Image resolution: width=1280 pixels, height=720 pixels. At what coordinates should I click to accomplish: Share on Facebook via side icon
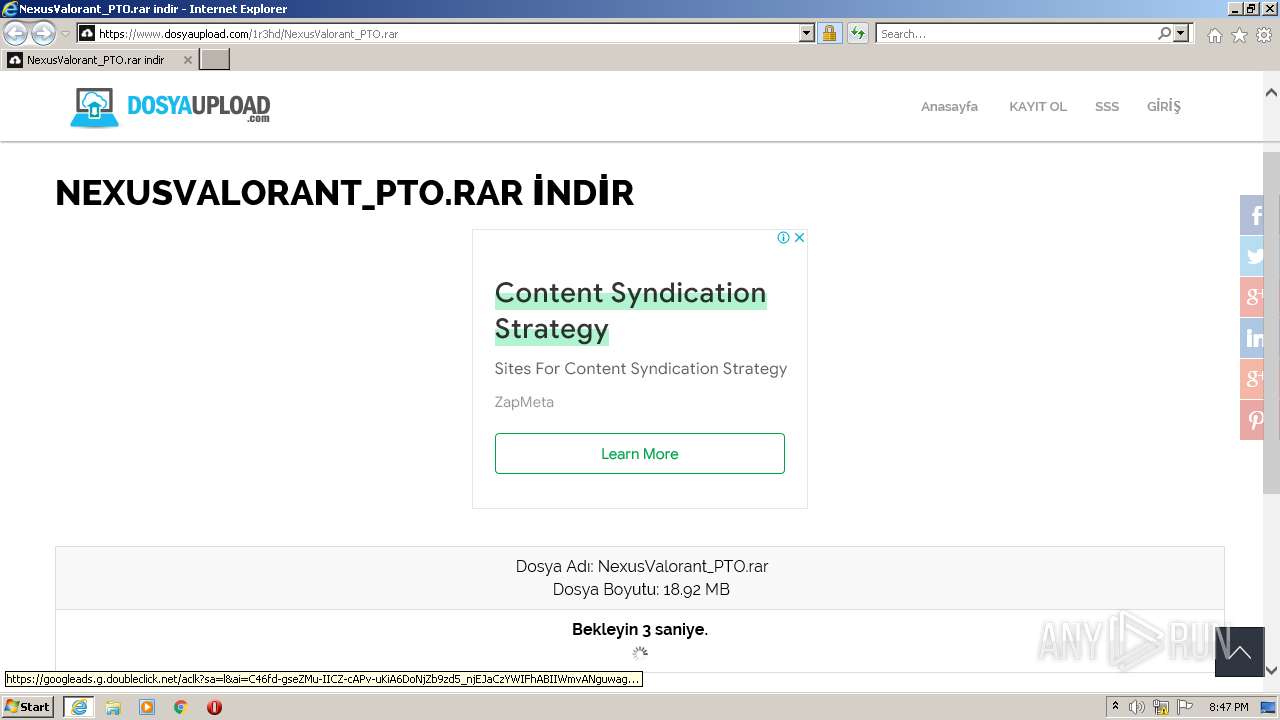click(x=1254, y=215)
